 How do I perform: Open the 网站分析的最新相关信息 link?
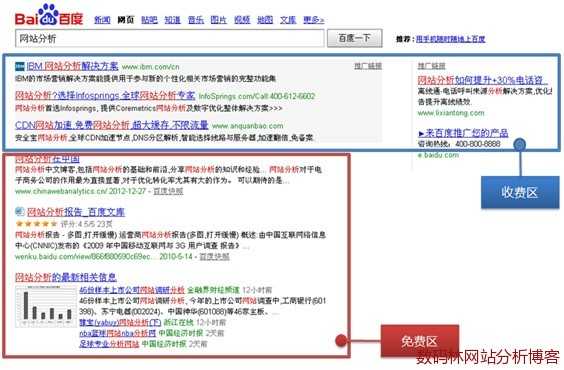(x=66, y=277)
